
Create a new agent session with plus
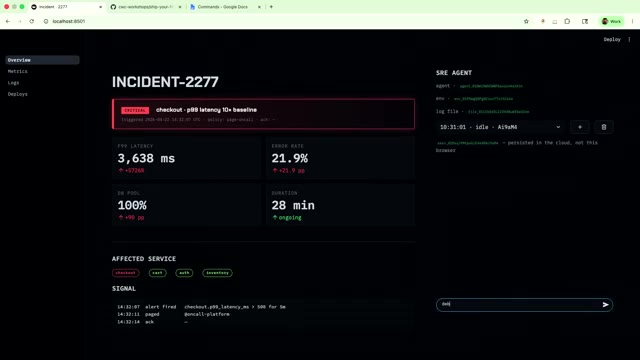pos(580,127)
